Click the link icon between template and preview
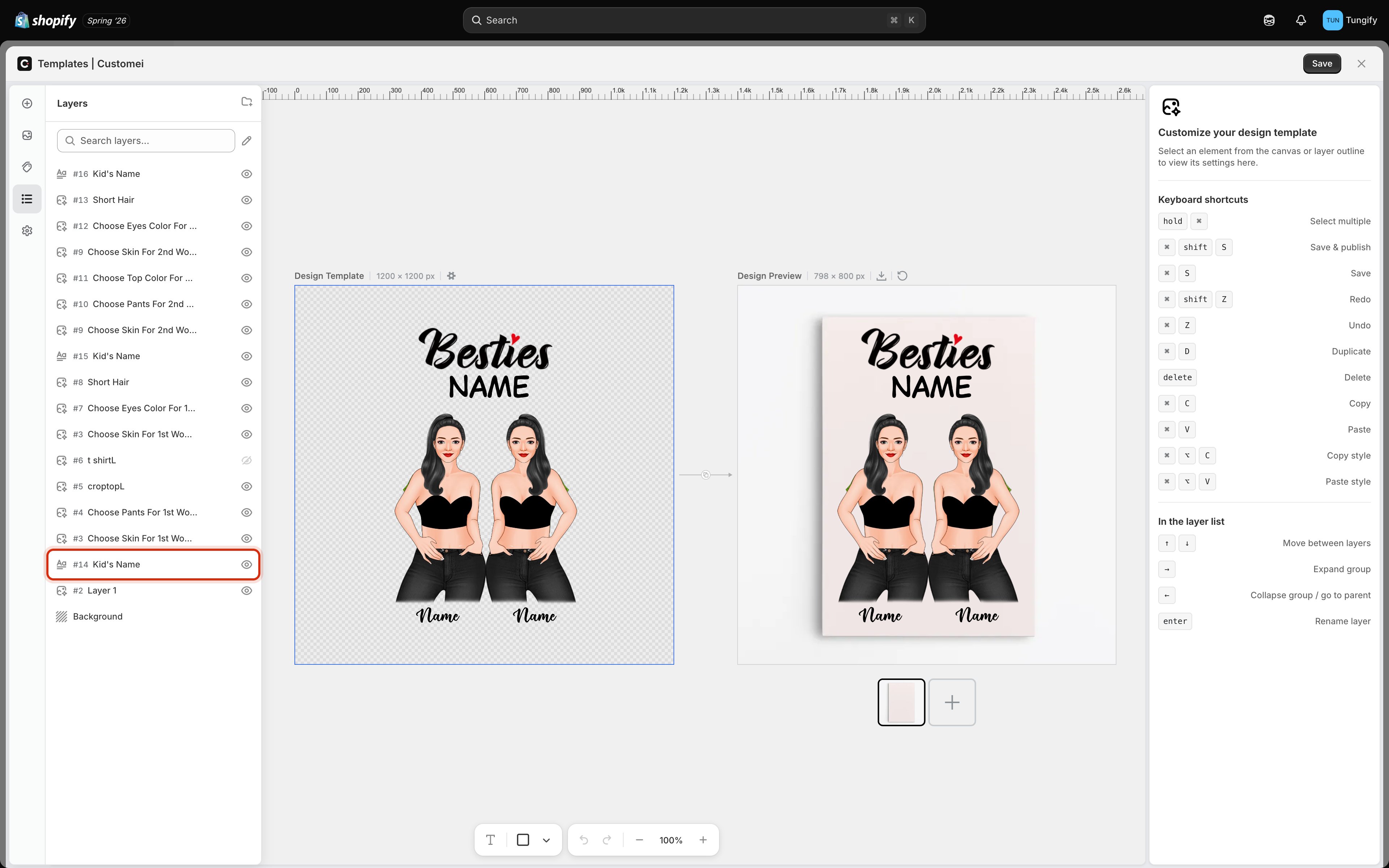The width and height of the screenshot is (1389, 868). tap(706, 475)
